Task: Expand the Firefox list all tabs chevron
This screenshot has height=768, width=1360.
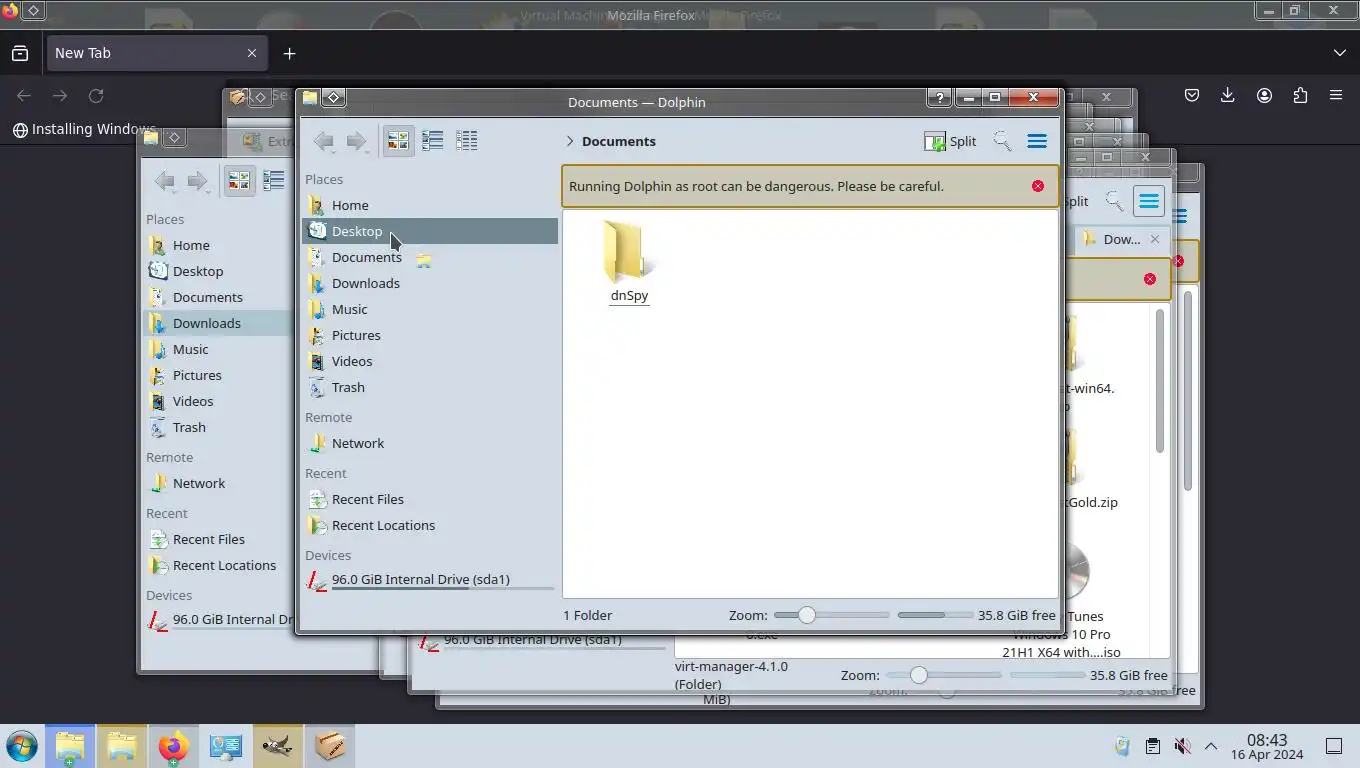Action: coord(1340,53)
